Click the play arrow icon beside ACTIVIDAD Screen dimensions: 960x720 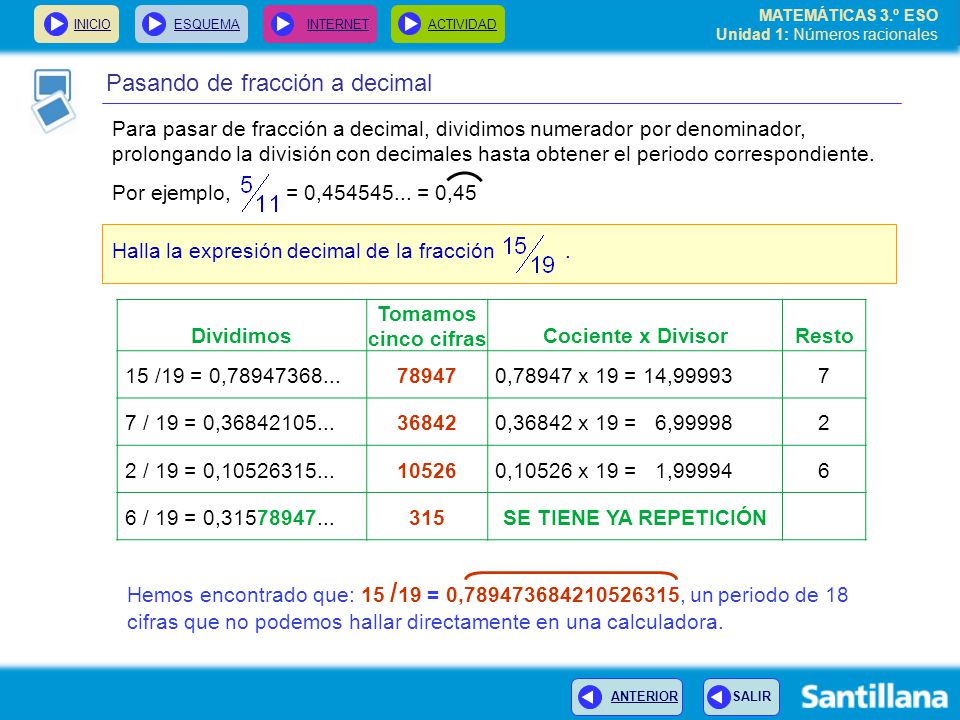[x=409, y=24]
